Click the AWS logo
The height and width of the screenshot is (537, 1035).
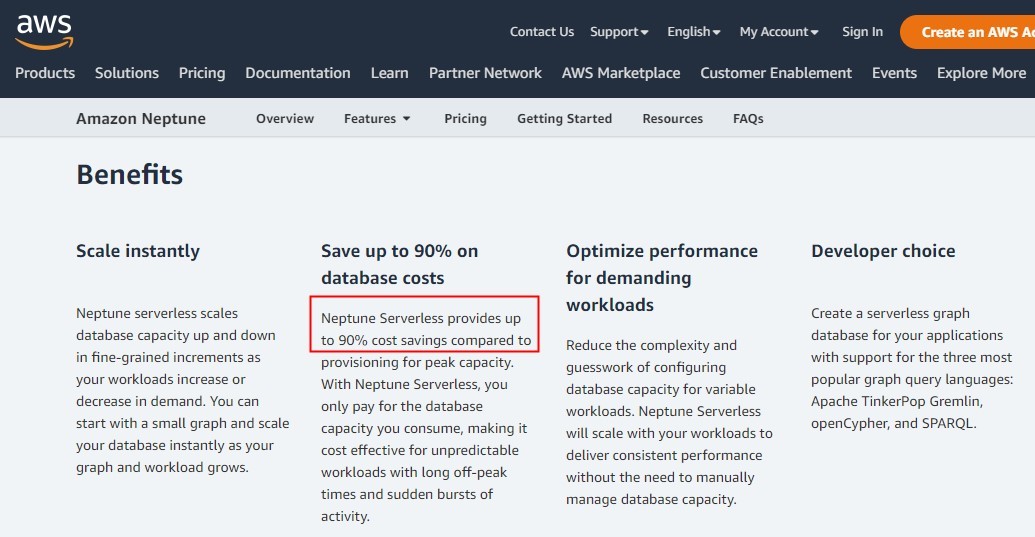pyautogui.click(x=44, y=31)
